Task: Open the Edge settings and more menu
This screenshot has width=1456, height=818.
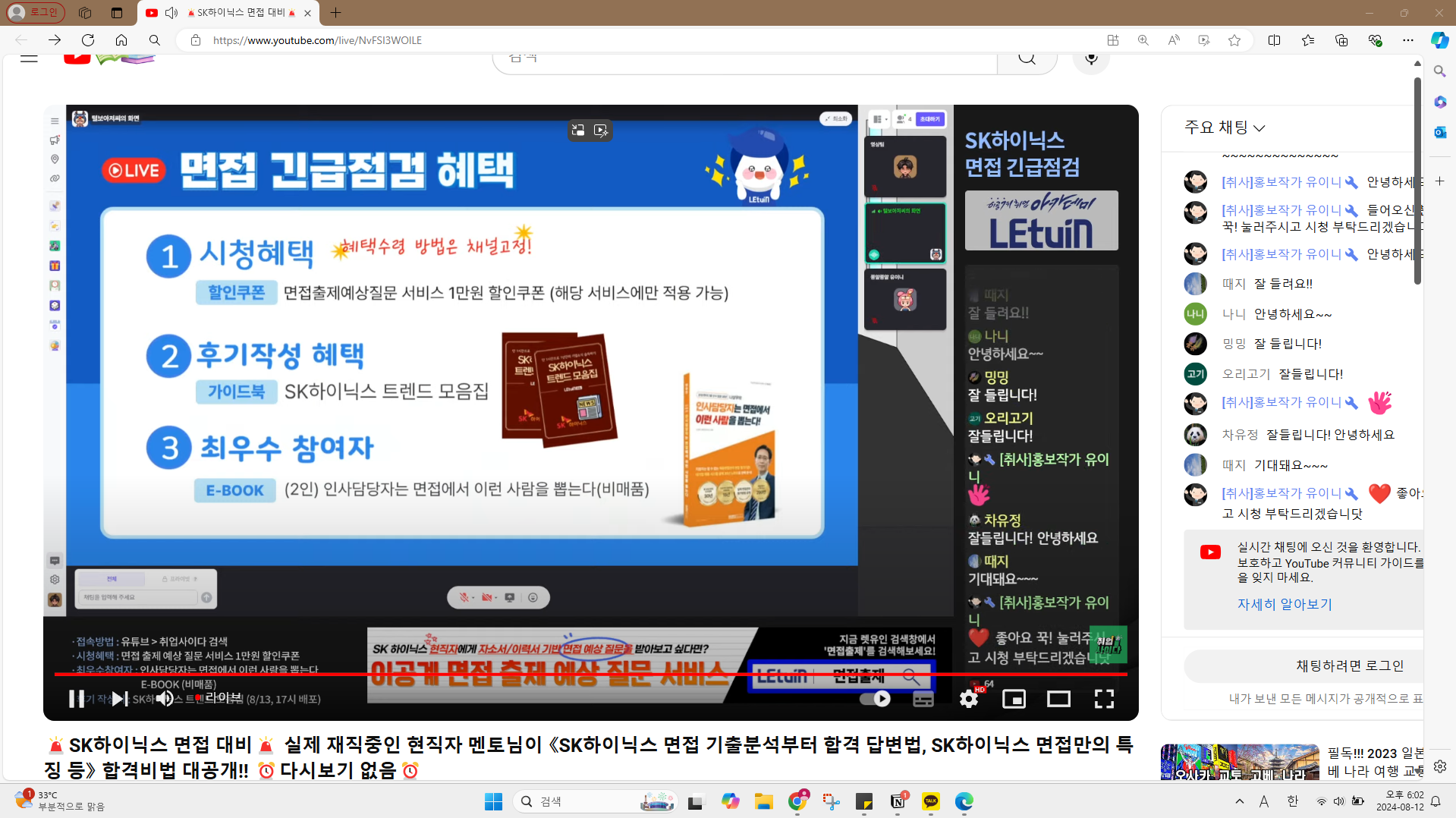Action: click(x=1408, y=40)
